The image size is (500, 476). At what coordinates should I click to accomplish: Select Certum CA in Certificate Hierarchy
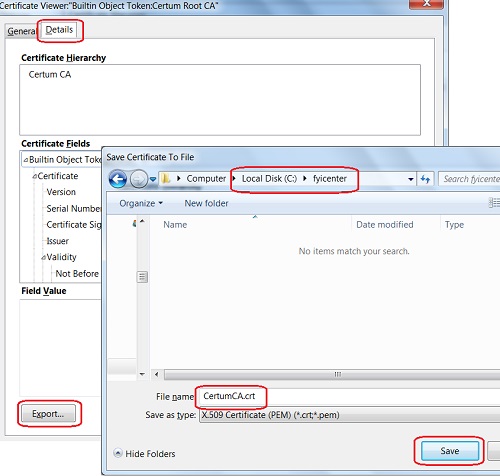pos(50,74)
